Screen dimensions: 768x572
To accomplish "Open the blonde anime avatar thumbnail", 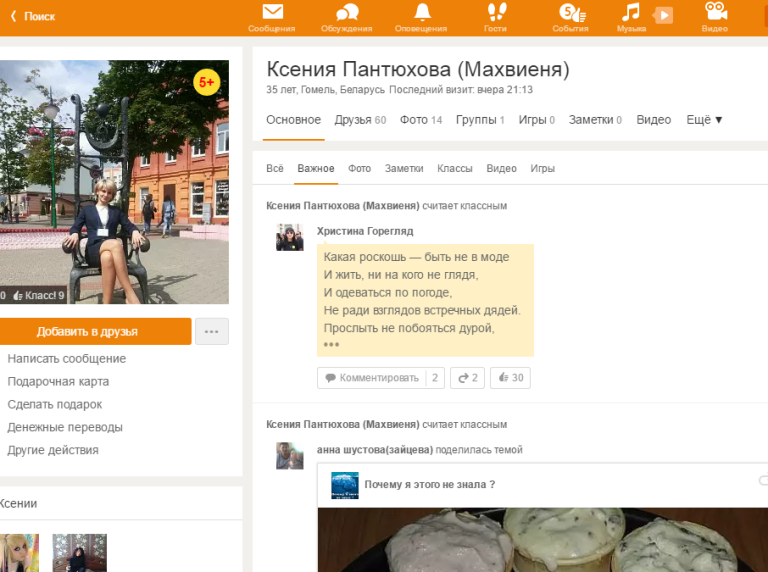I will pyautogui.click(x=19, y=553).
